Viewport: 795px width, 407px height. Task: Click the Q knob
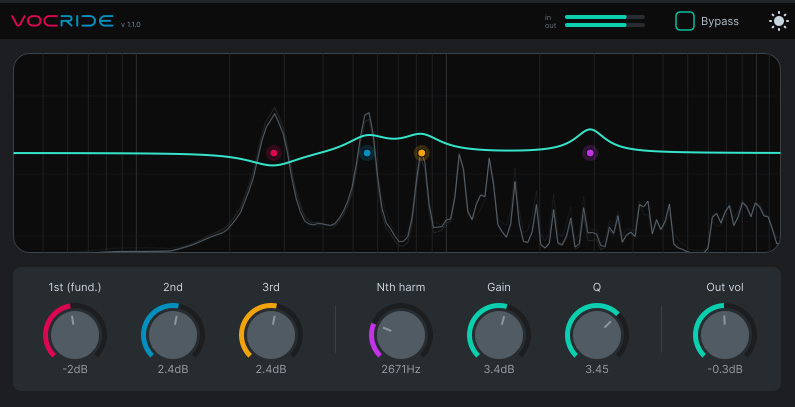tap(597, 335)
